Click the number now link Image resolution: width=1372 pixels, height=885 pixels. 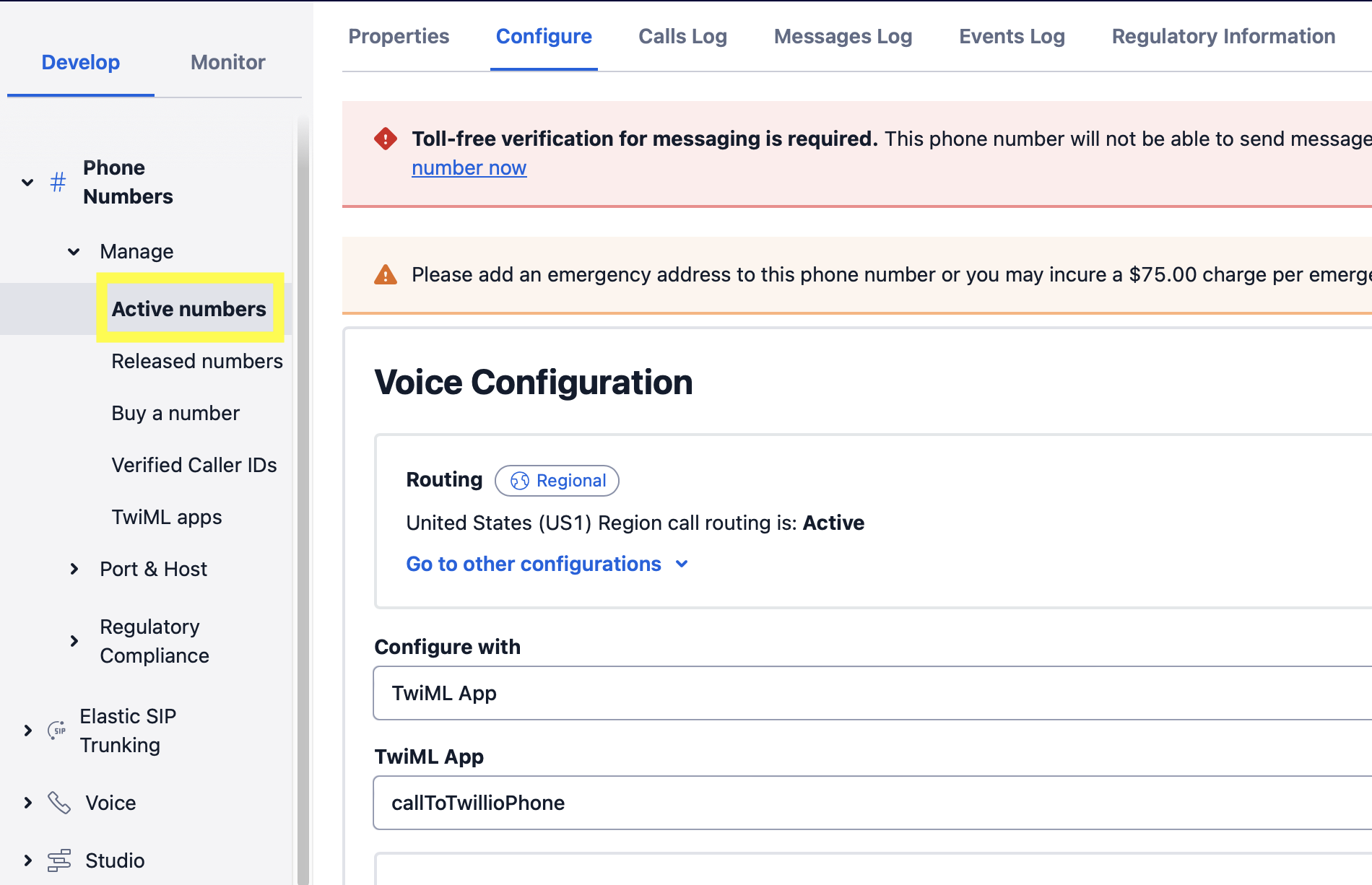click(469, 167)
